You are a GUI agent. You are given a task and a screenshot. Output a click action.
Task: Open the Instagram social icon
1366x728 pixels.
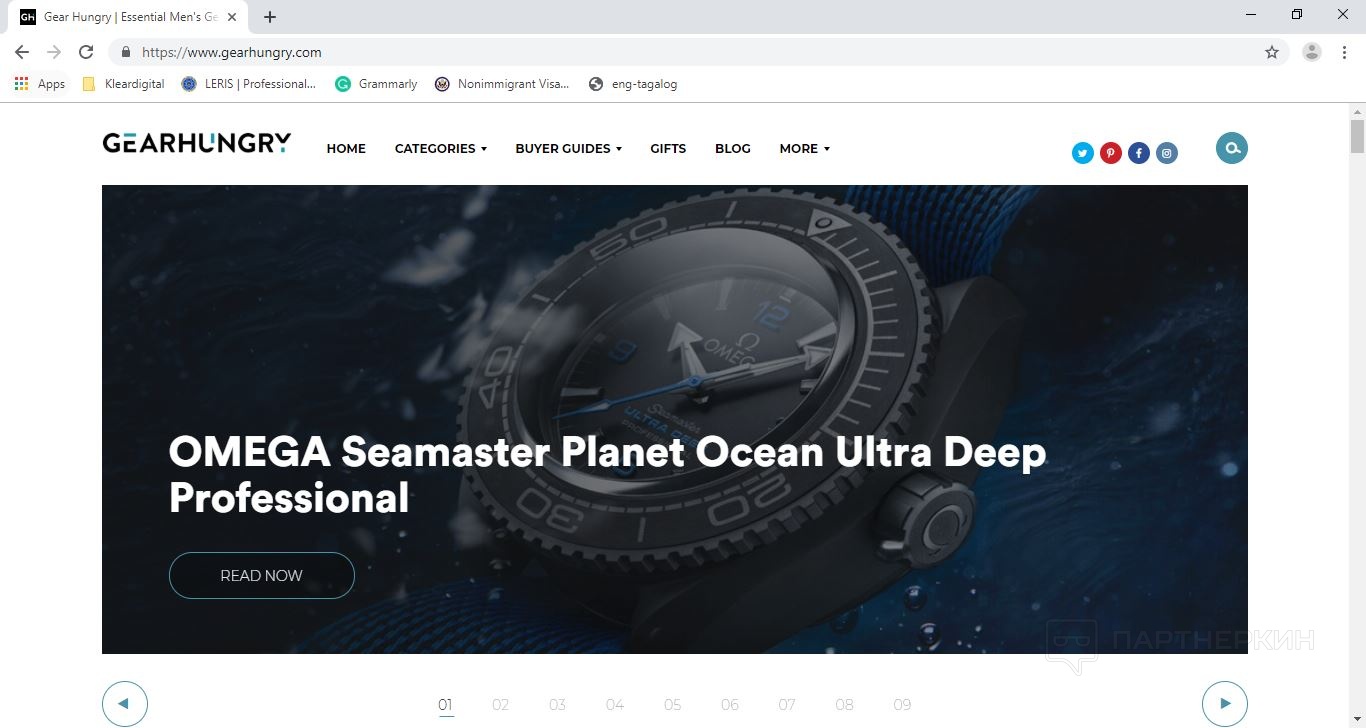pos(1167,153)
